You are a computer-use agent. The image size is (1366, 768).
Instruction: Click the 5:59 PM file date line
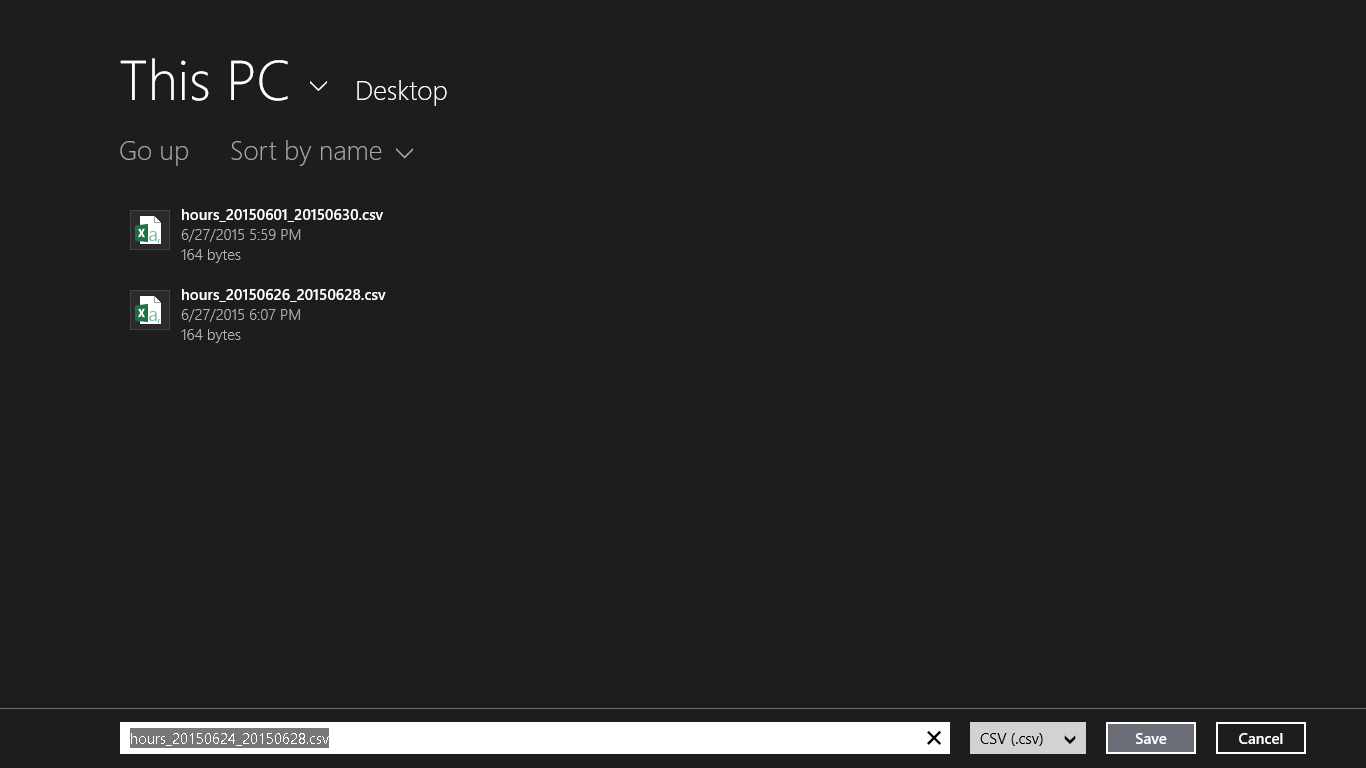[x=241, y=235]
